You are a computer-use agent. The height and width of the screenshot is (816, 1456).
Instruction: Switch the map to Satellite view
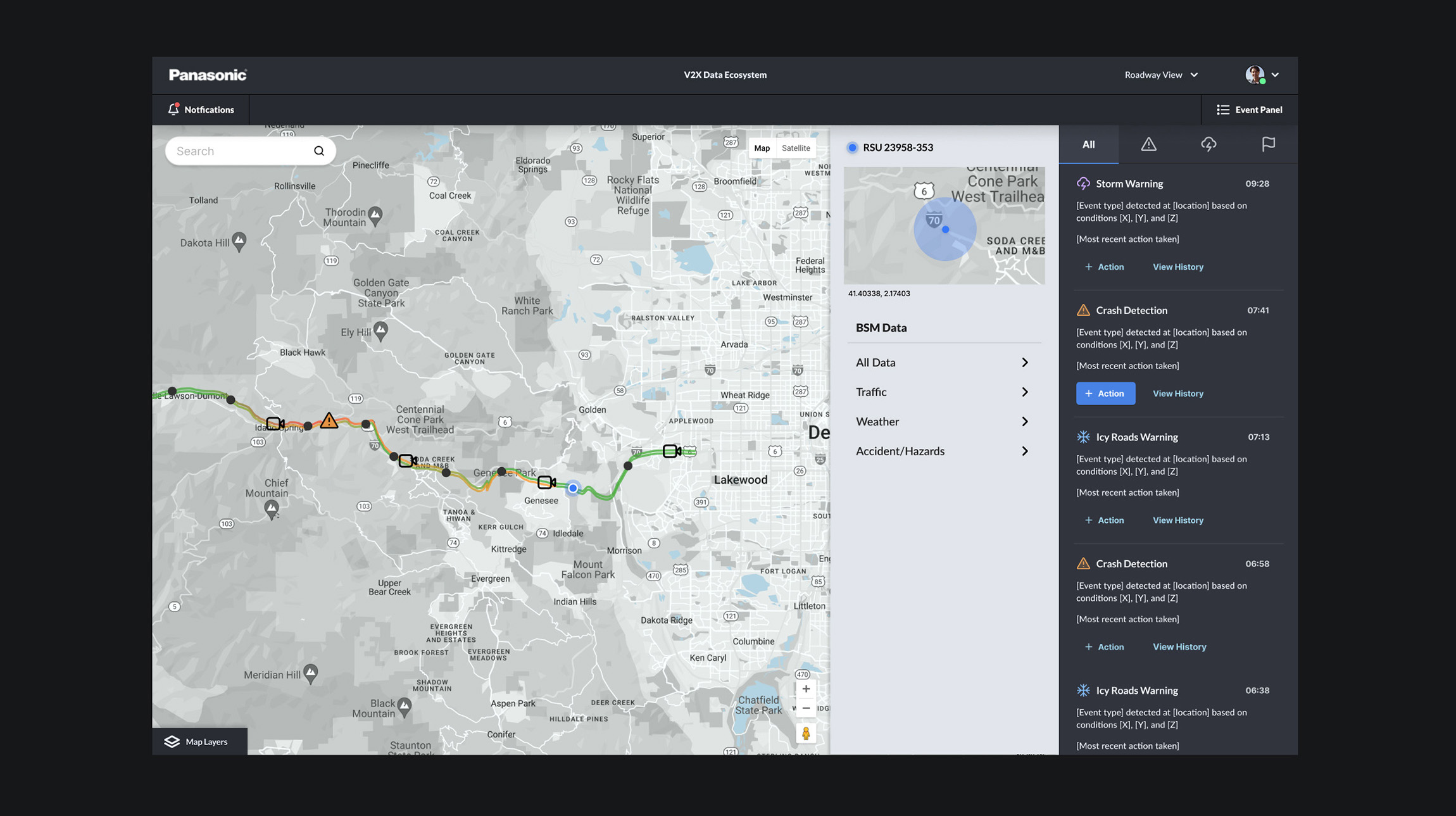796,148
